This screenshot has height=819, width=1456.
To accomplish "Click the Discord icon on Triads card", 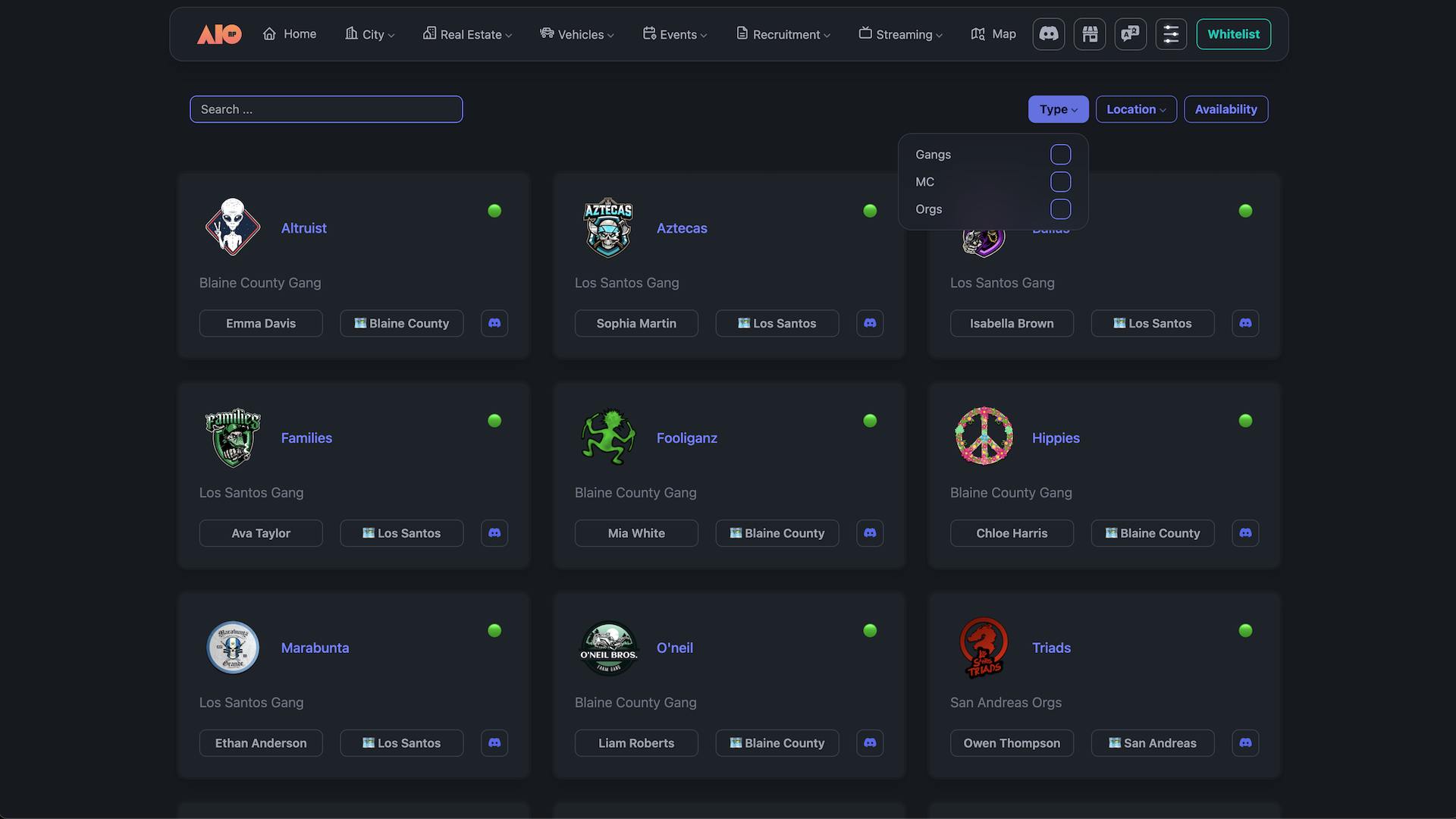I will tap(1245, 743).
